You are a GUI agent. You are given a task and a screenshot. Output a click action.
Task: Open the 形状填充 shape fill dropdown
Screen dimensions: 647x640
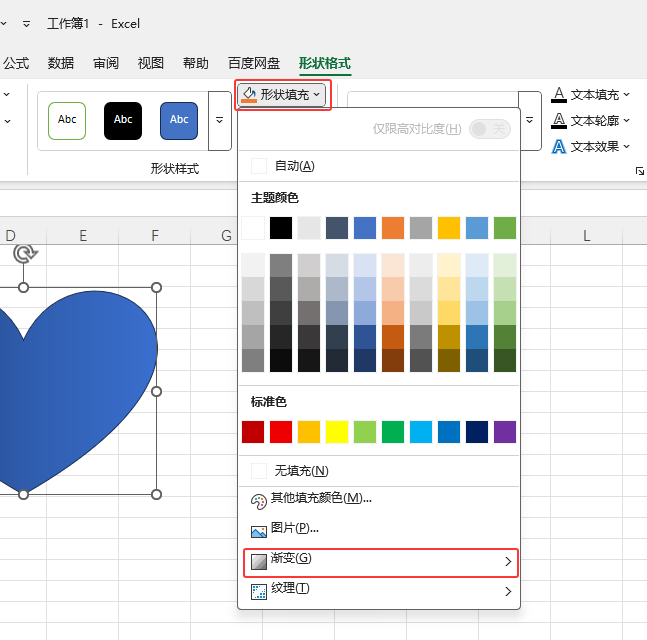[282, 95]
